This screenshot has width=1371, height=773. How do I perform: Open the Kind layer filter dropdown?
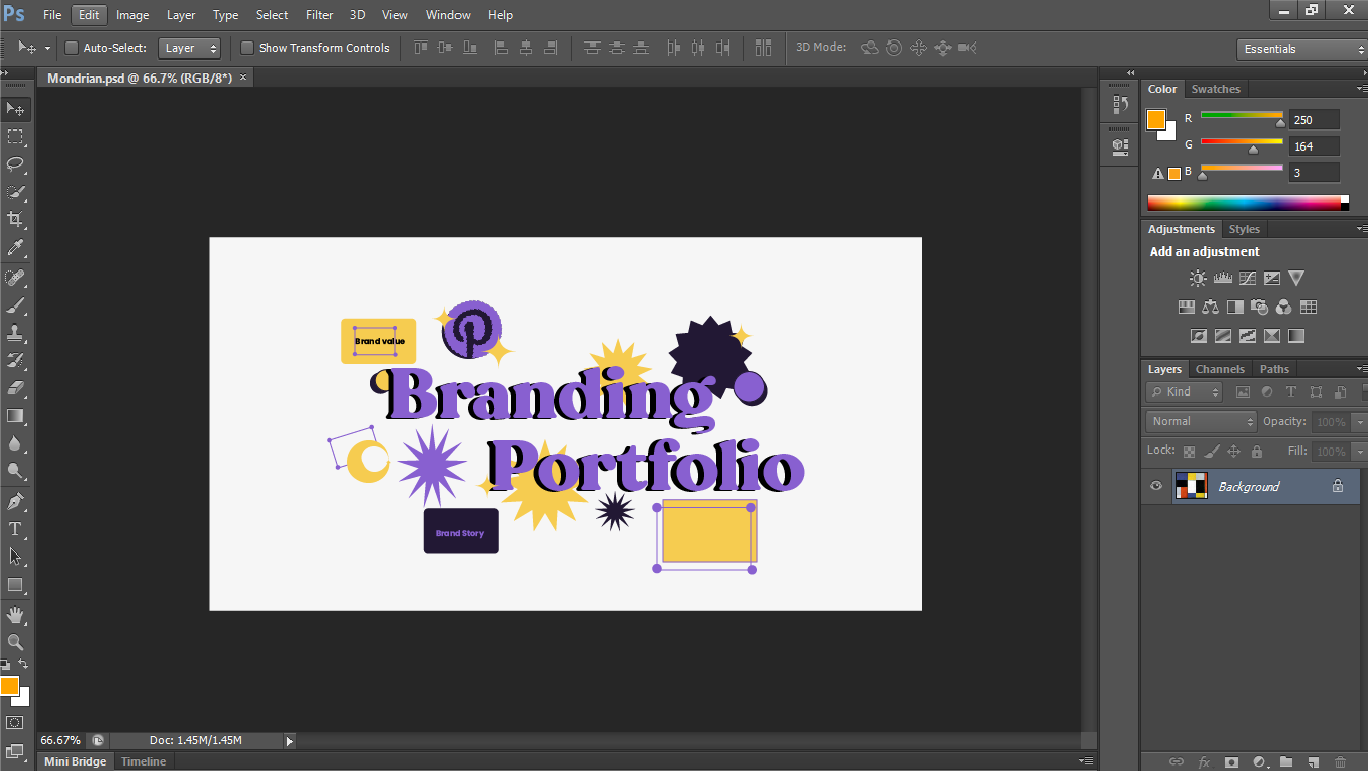tap(1185, 392)
